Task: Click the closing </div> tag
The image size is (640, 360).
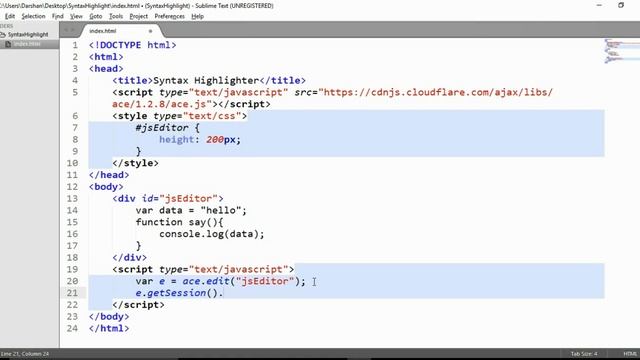Action: [129, 258]
